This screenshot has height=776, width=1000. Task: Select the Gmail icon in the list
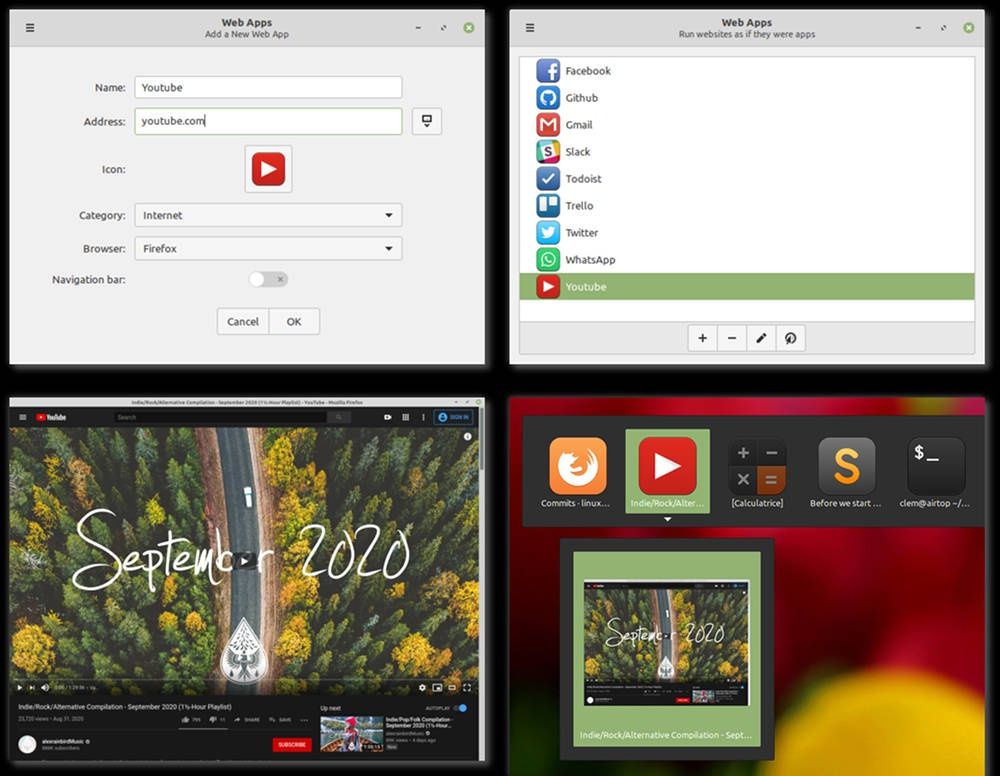point(548,124)
